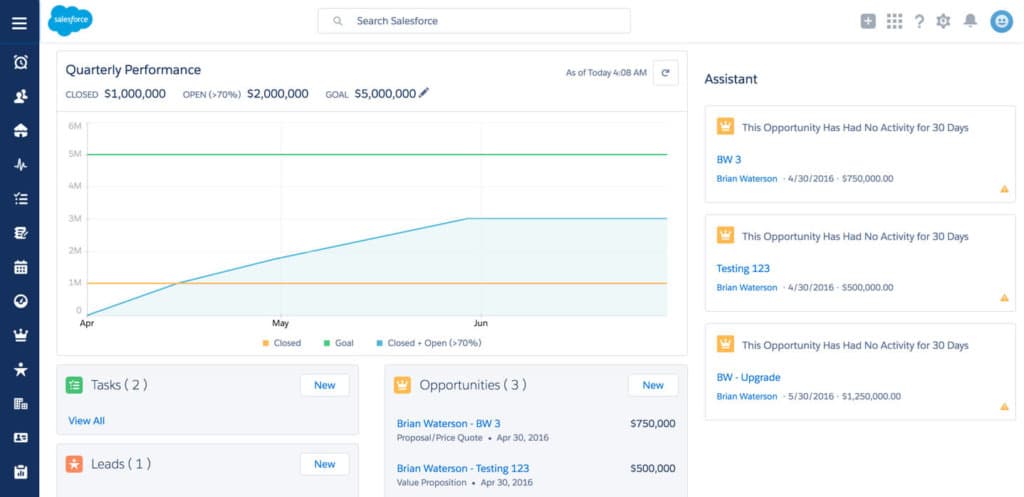Click the Quarterly Performance heading
Screen dimensions: 1024x497
[133, 70]
